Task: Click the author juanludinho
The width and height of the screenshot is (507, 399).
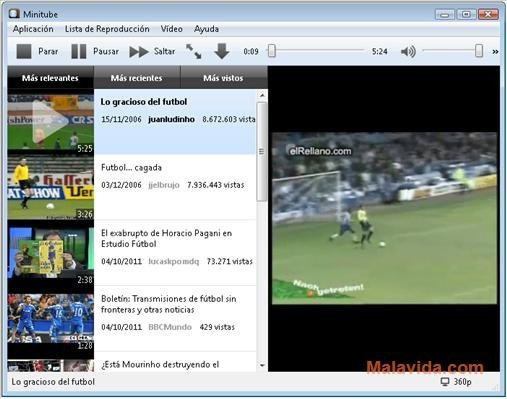Action: (x=171, y=119)
